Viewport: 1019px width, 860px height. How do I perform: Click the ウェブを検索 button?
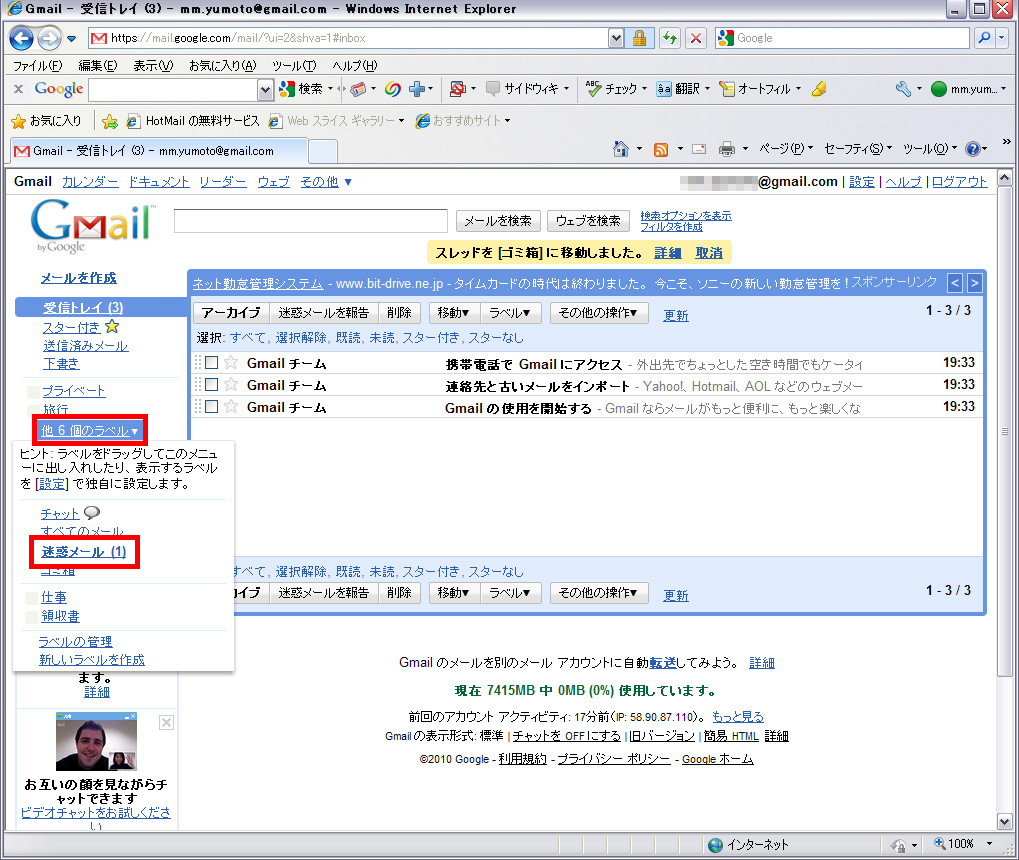pyautogui.click(x=587, y=221)
